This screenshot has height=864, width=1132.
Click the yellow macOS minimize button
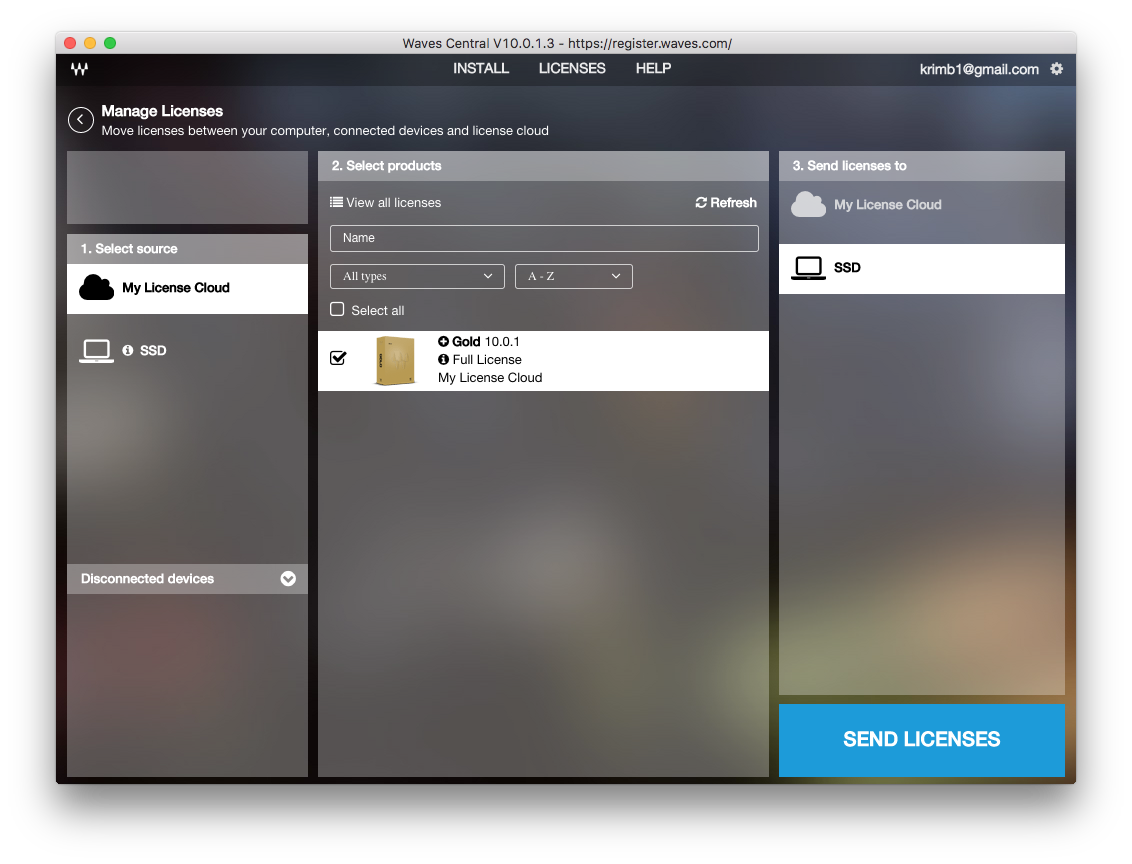pos(90,43)
